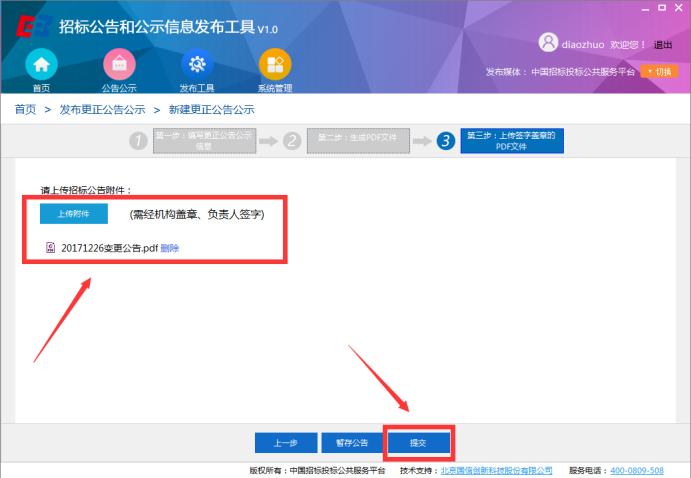The height and width of the screenshot is (478, 691).
Task: Click the 上一步 previous step button
Action: coord(286,442)
